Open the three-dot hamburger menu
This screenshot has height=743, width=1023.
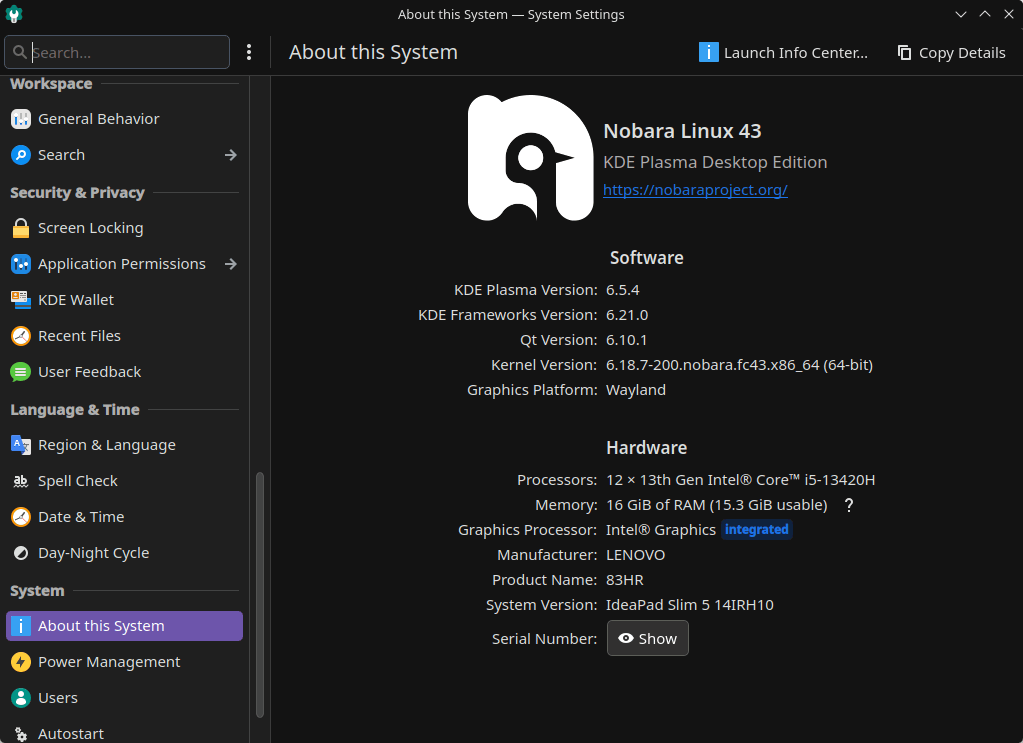tap(249, 52)
